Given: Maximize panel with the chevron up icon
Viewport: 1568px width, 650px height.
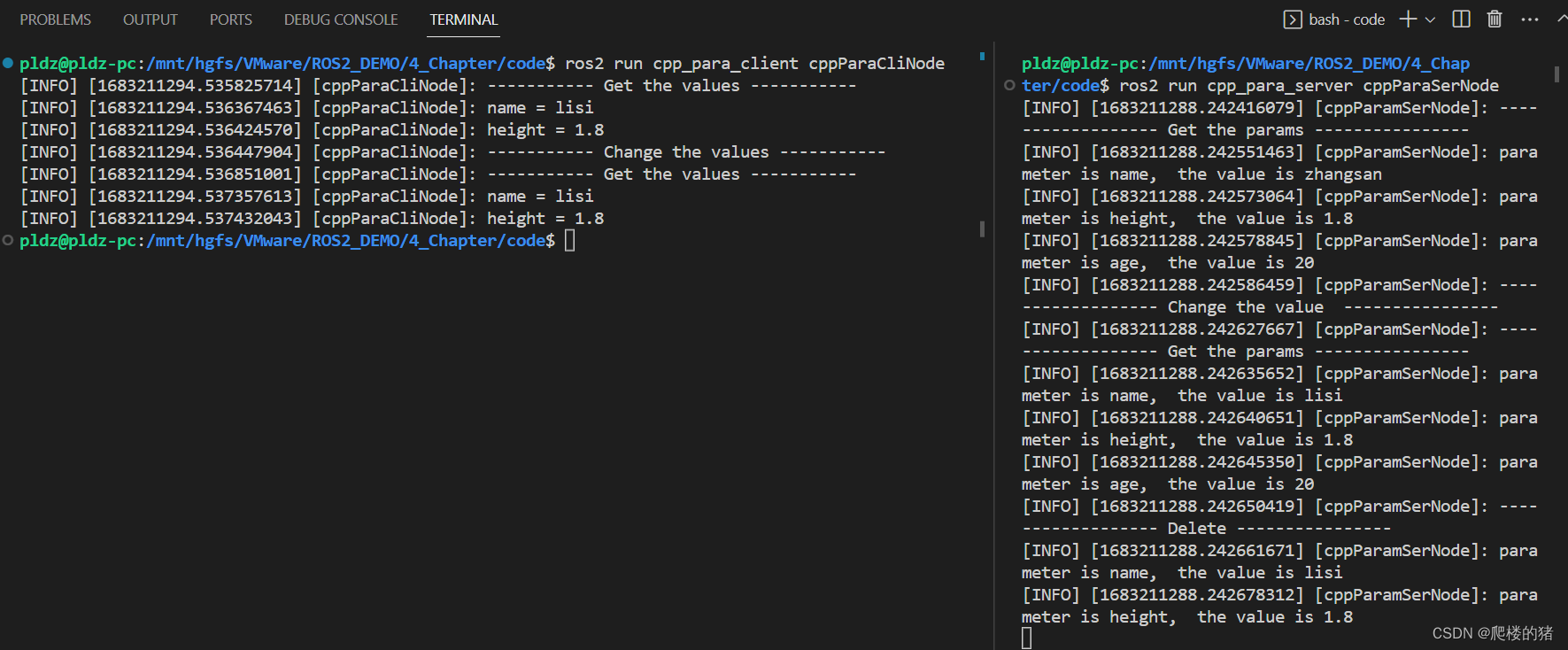Looking at the screenshot, I should pos(1562,19).
